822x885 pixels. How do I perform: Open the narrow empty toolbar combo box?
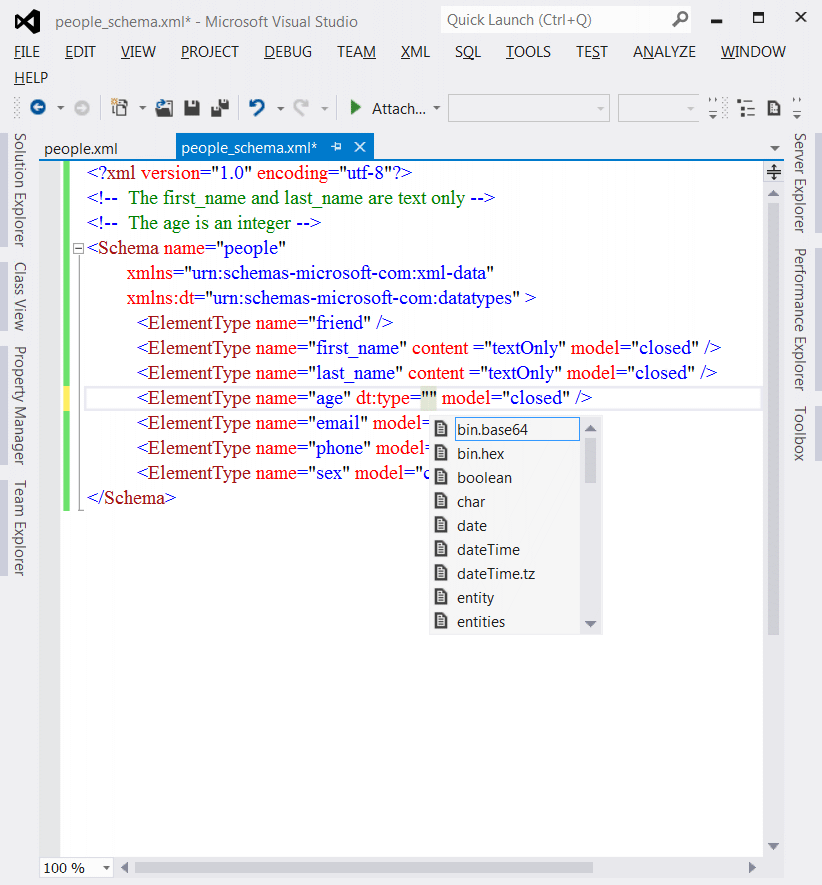tap(658, 108)
